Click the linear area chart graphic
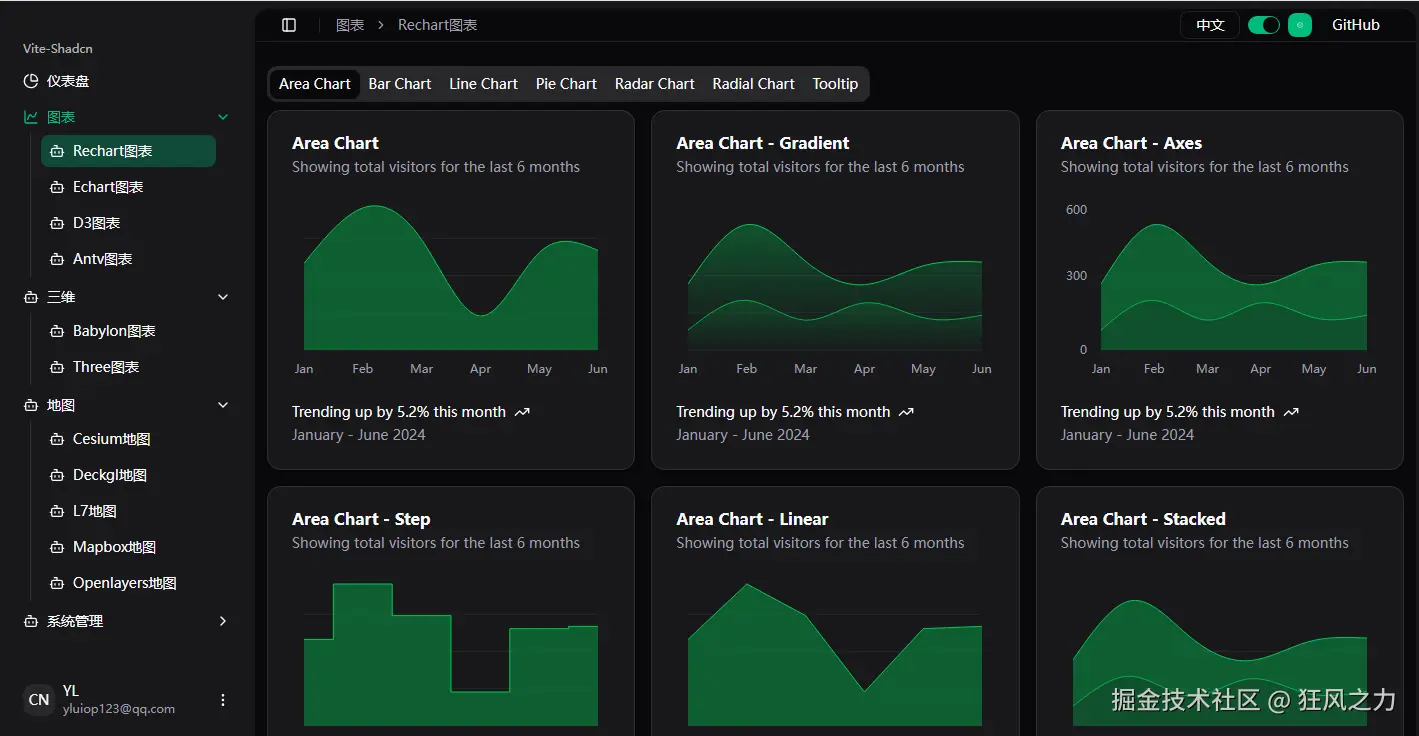The height and width of the screenshot is (736, 1419). click(x=835, y=655)
